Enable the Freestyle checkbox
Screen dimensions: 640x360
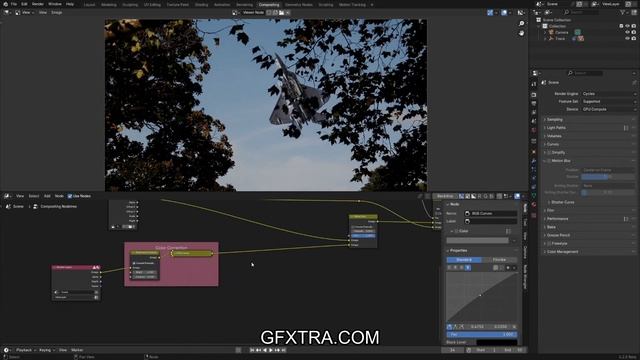(549, 244)
